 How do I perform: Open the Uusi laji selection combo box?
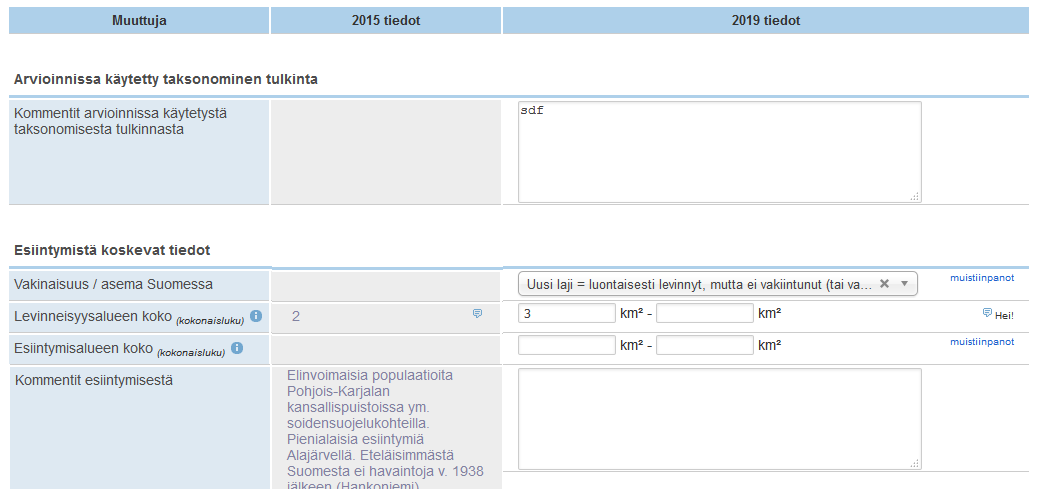tap(717, 284)
